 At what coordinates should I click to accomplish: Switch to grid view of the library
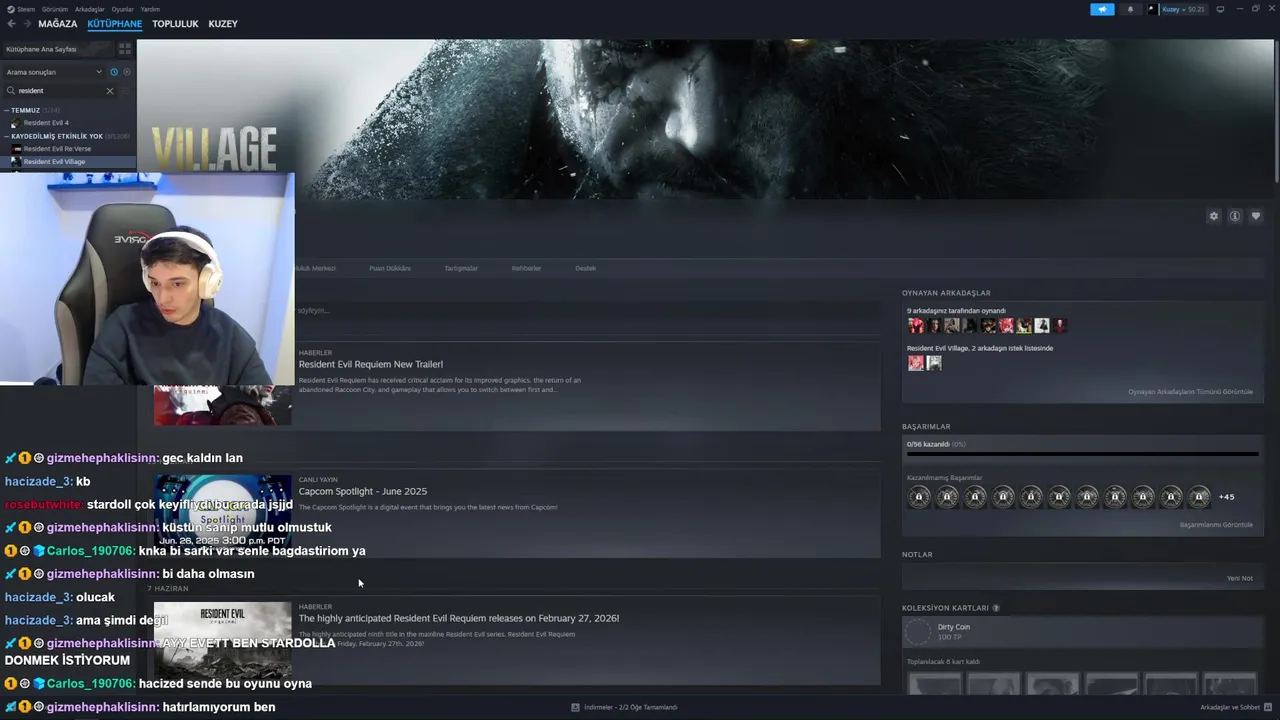[125, 49]
